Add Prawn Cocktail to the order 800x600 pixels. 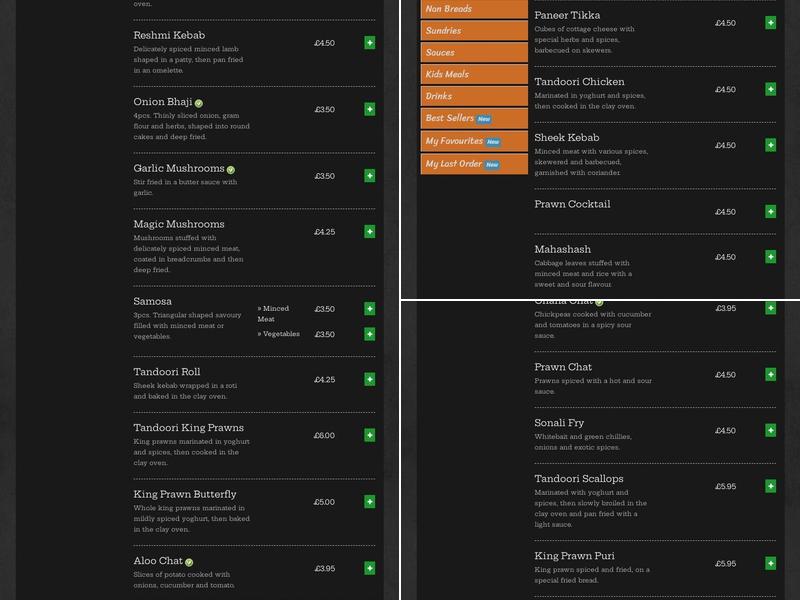click(771, 212)
